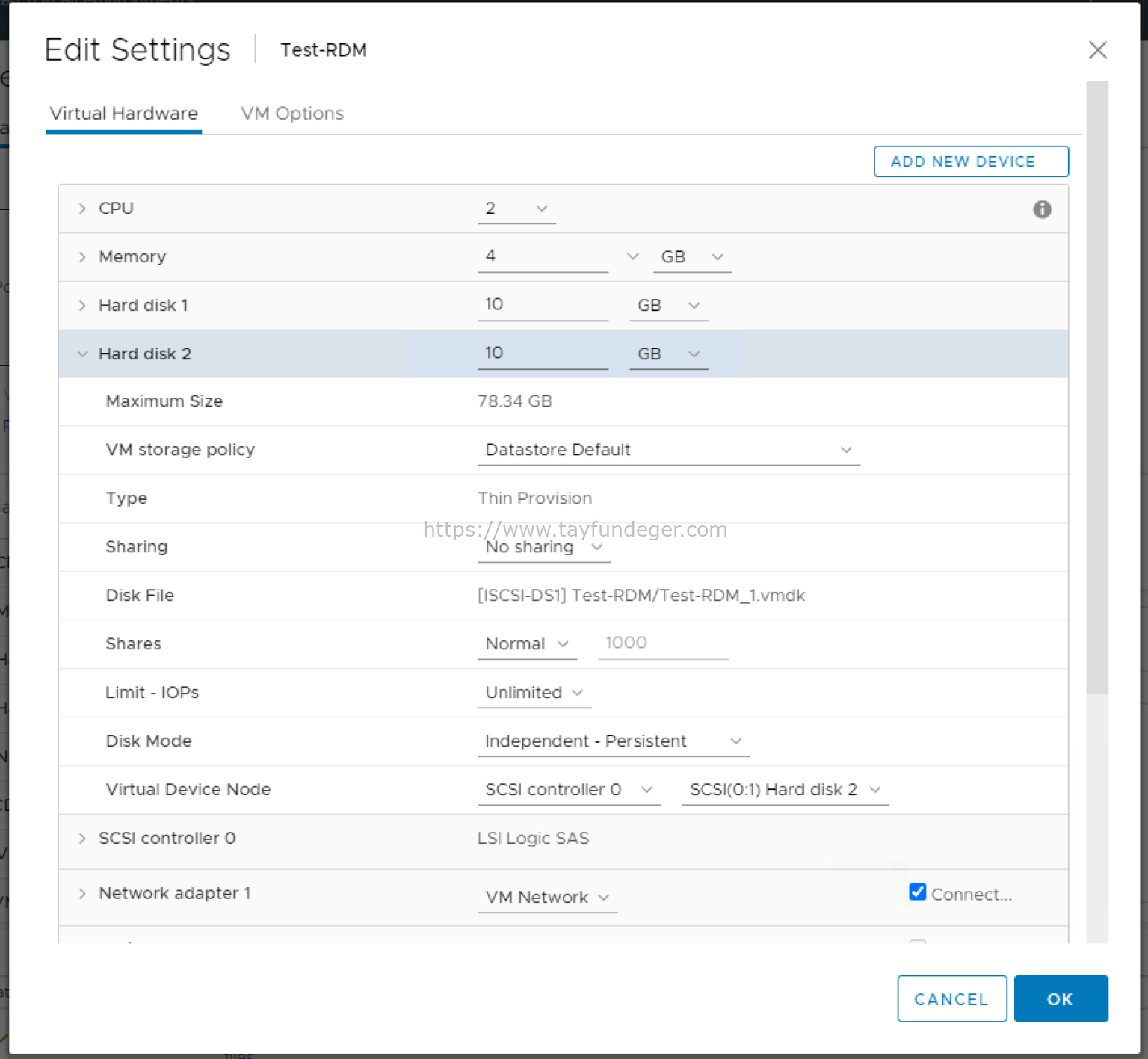Open the Memory unit GB dropdown

pyautogui.click(x=691, y=257)
